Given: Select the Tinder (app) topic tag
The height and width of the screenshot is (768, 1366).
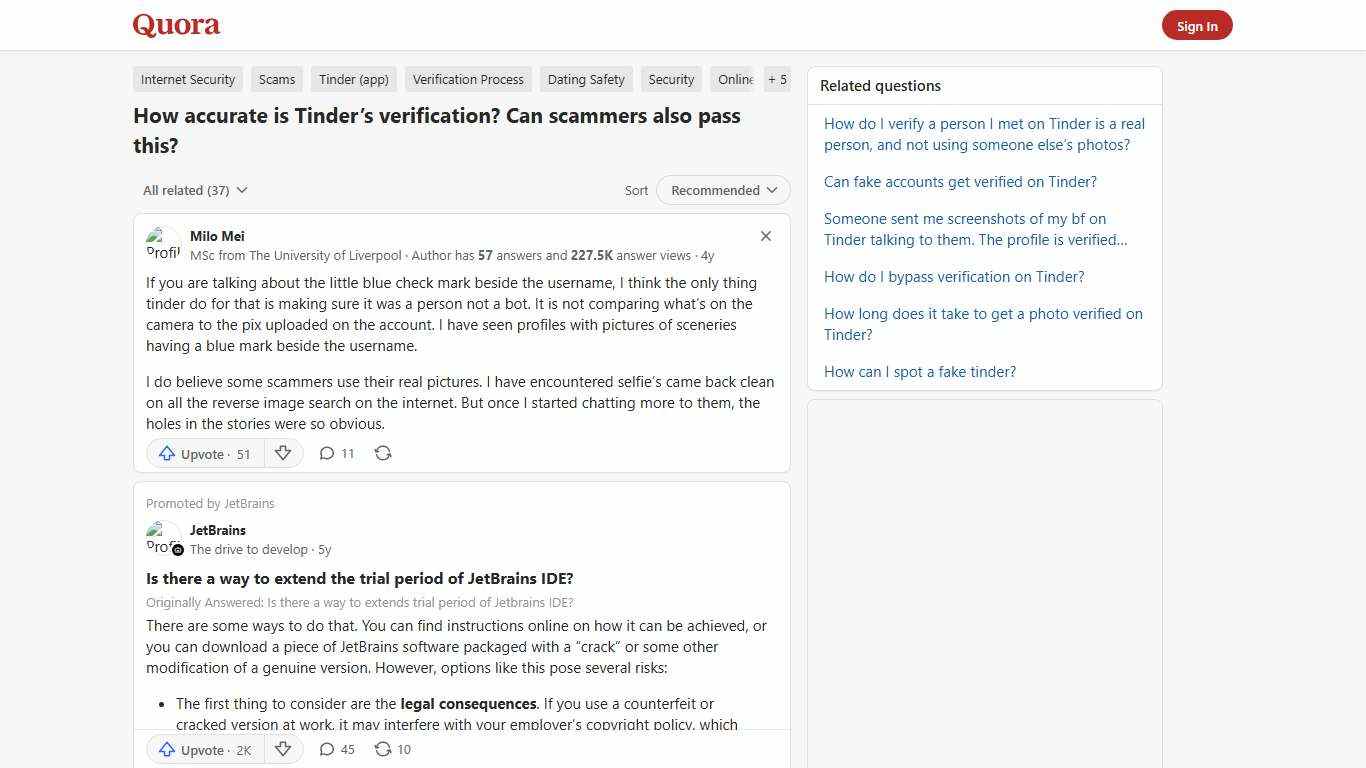Looking at the screenshot, I should [x=353, y=79].
